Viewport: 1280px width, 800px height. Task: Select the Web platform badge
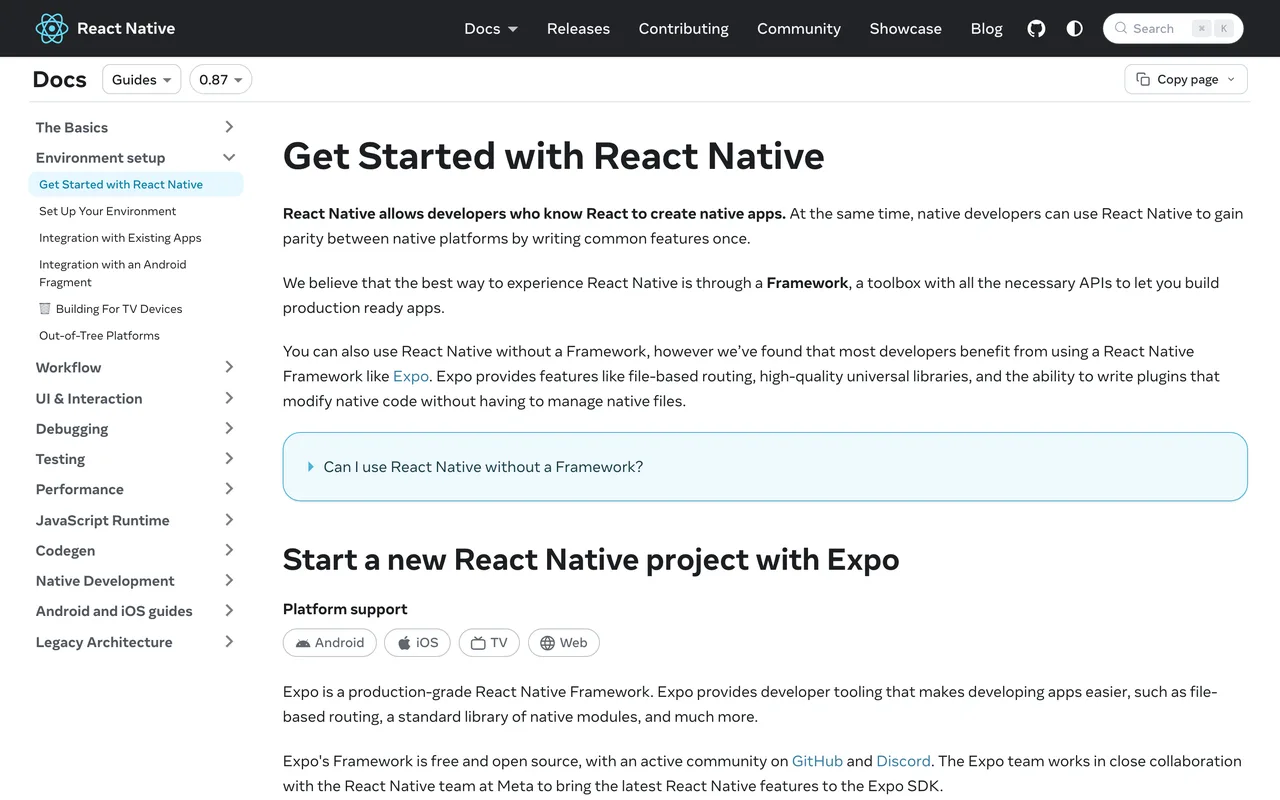(563, 642)
